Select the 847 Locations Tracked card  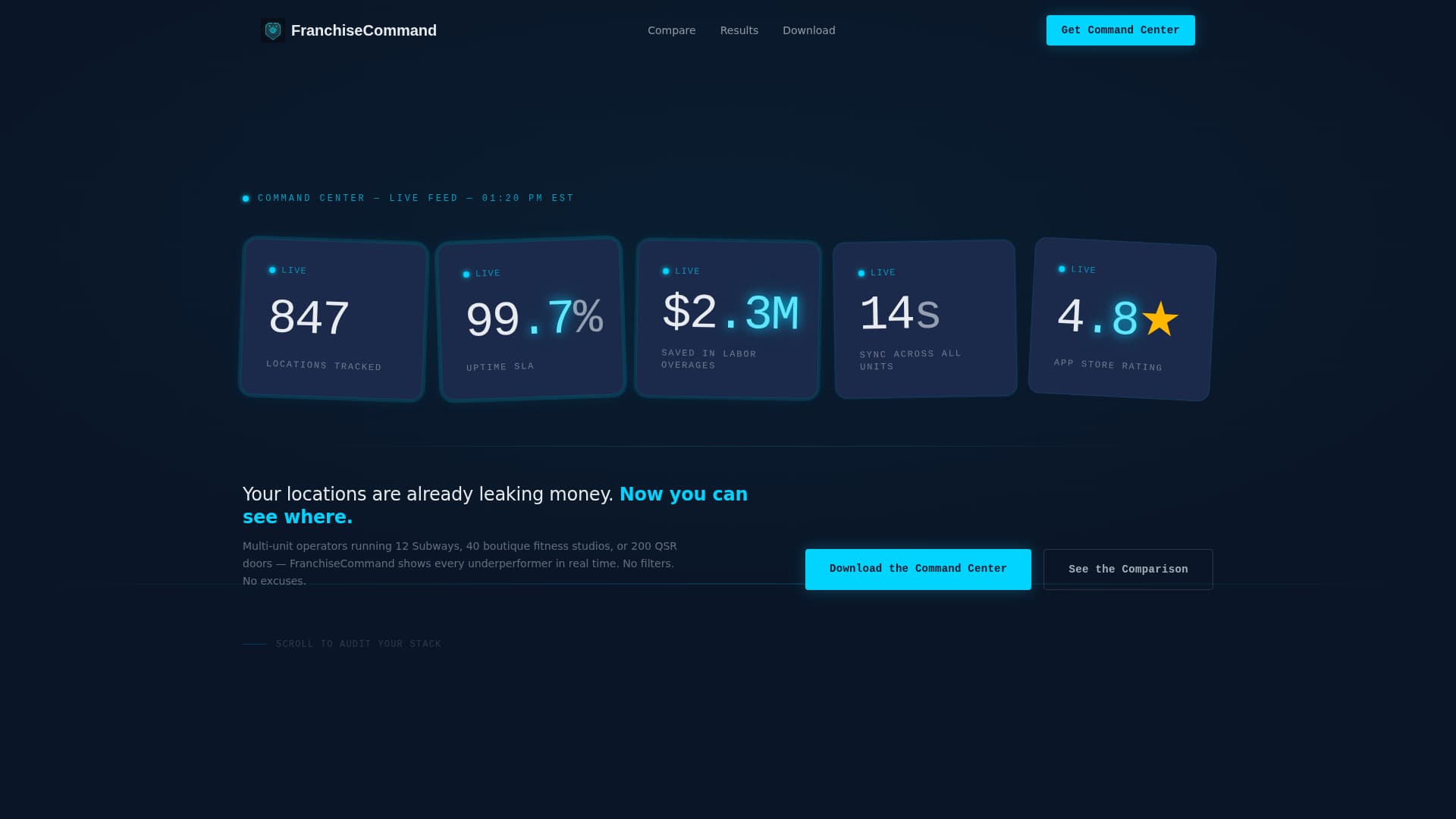(x=334, y=318)
